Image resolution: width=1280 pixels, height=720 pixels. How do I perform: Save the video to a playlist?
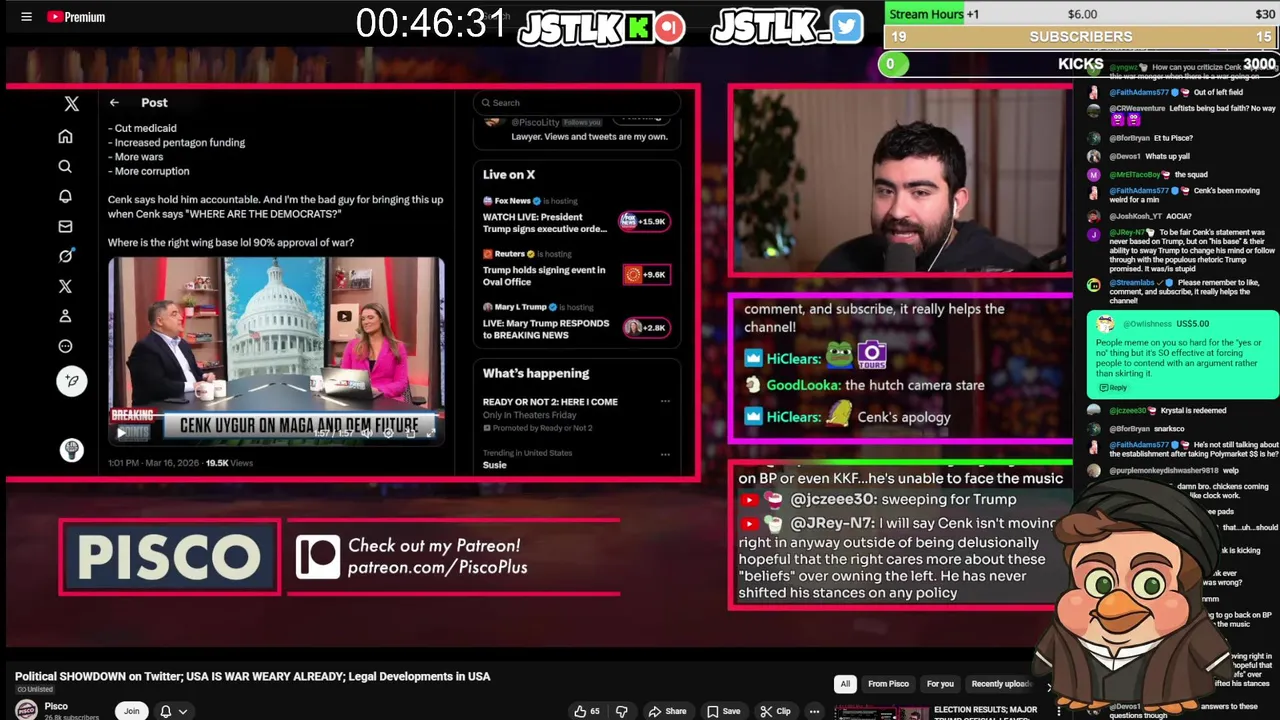tap(723, 711)
